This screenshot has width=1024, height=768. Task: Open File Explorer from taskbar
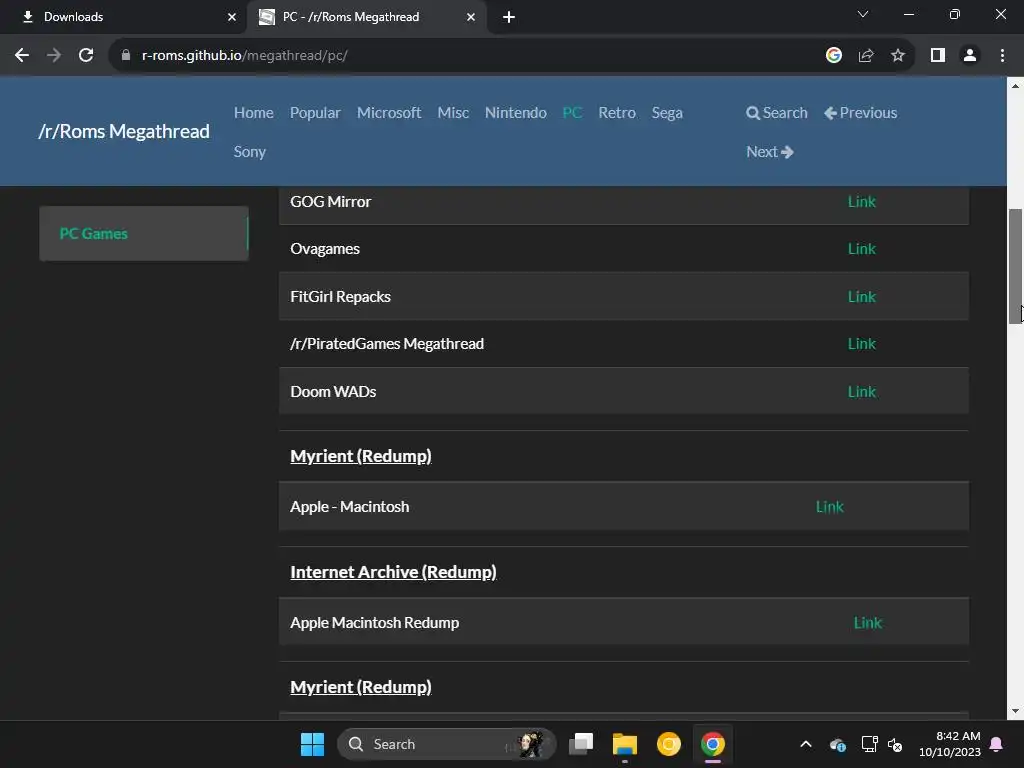pyautogui.click(x=624, y=744)
